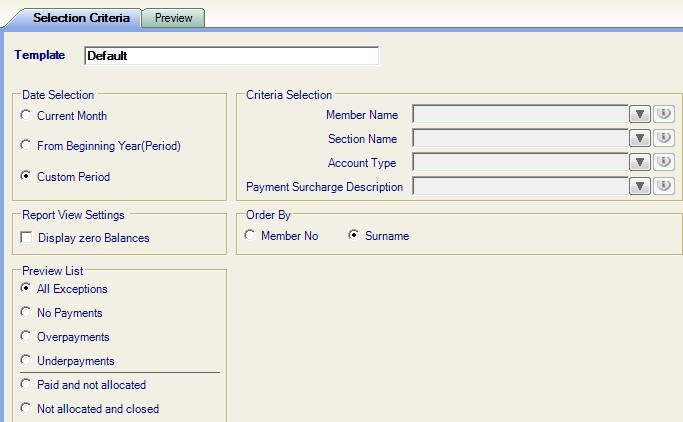Viewport: 683px width, 422px height.
Task: Expand the Section Name dropdown
Action: 640,138
